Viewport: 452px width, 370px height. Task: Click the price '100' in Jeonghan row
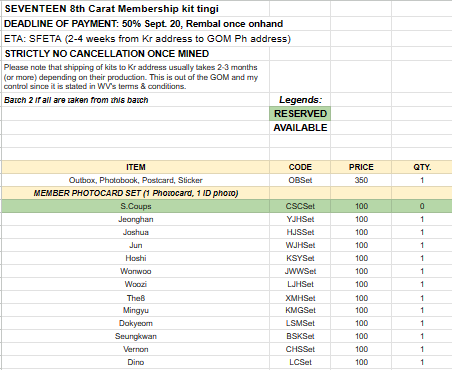pyautogui.click(x=361, y=219)
